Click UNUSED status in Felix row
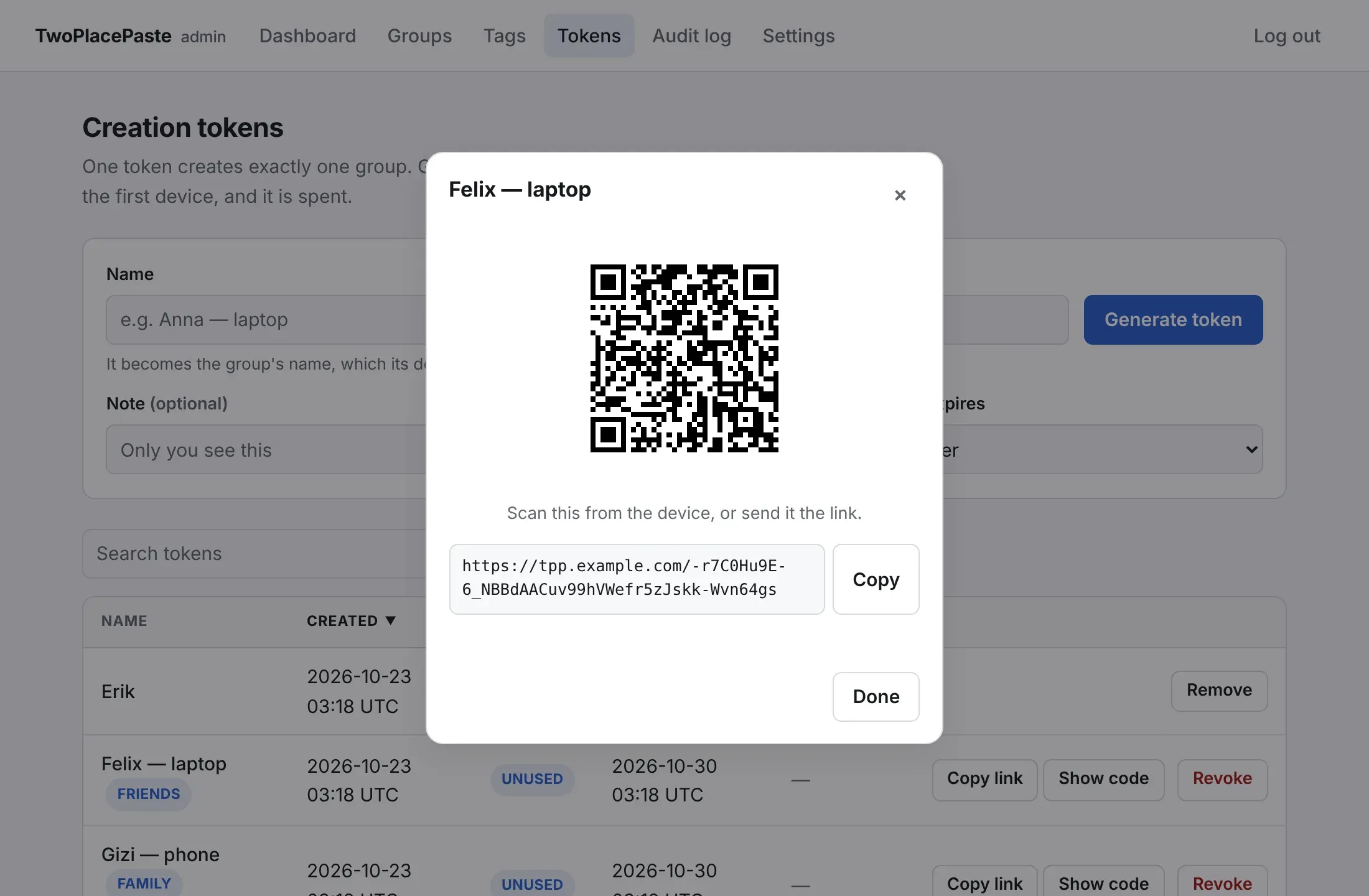 (532, 779)
